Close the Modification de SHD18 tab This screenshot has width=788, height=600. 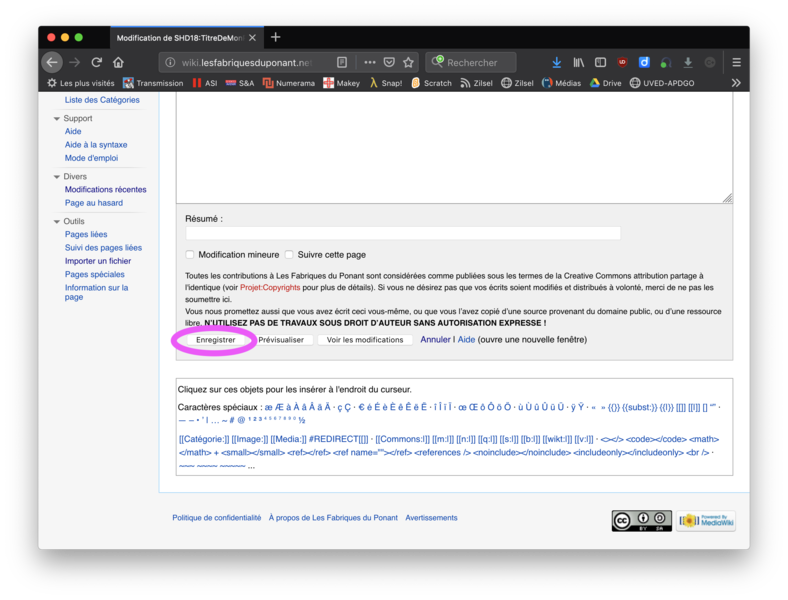[252, 38]
